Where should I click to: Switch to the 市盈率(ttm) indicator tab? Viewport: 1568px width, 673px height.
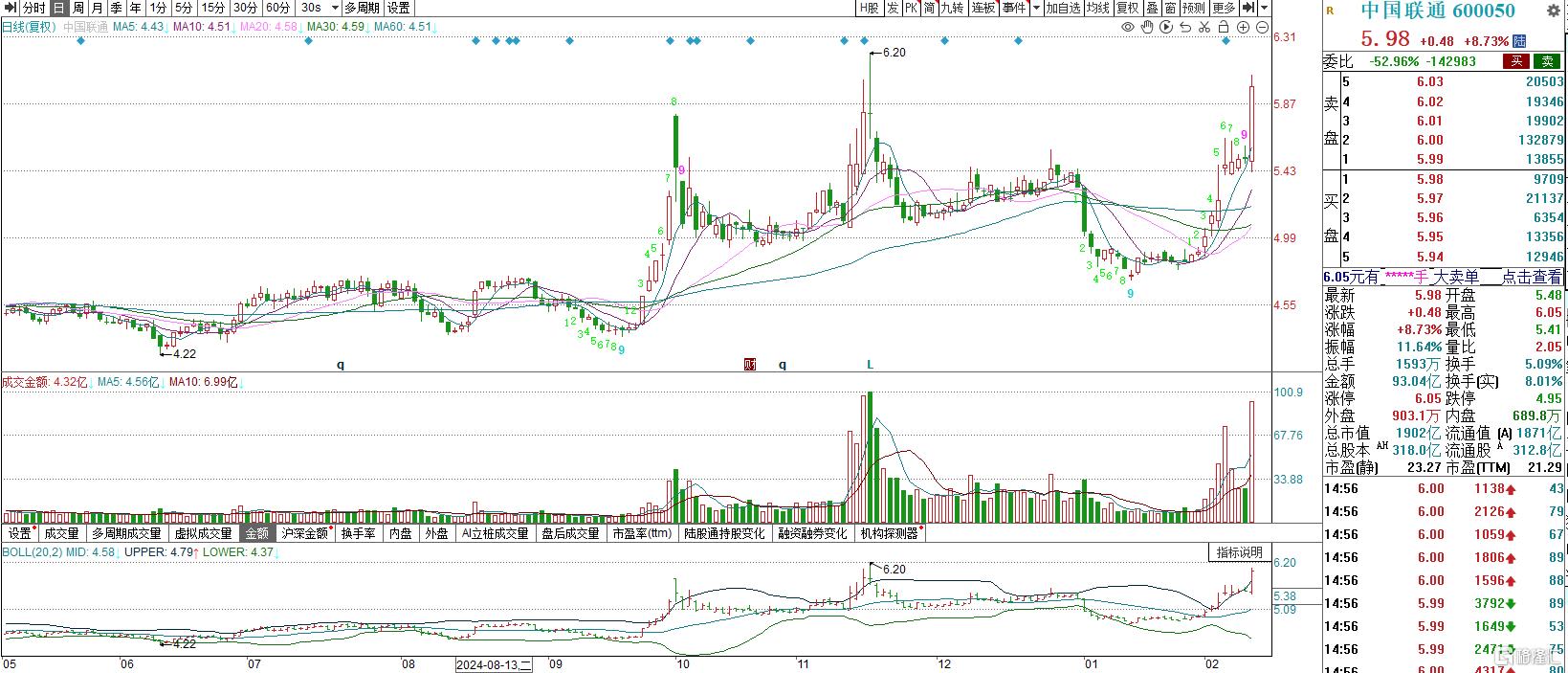pyautogui.click(x=642, y=533)
